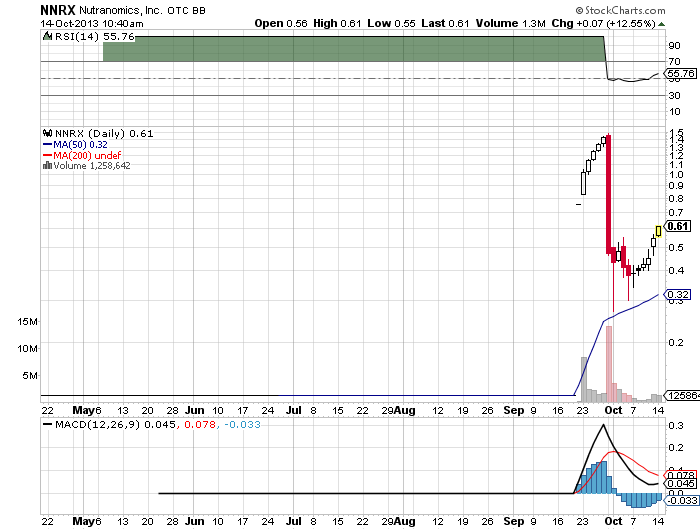The width and height of the screenshot is (700, 530).
Task: Click the -0.033 histogram tag on the right axis
Action: click(682, 501)
